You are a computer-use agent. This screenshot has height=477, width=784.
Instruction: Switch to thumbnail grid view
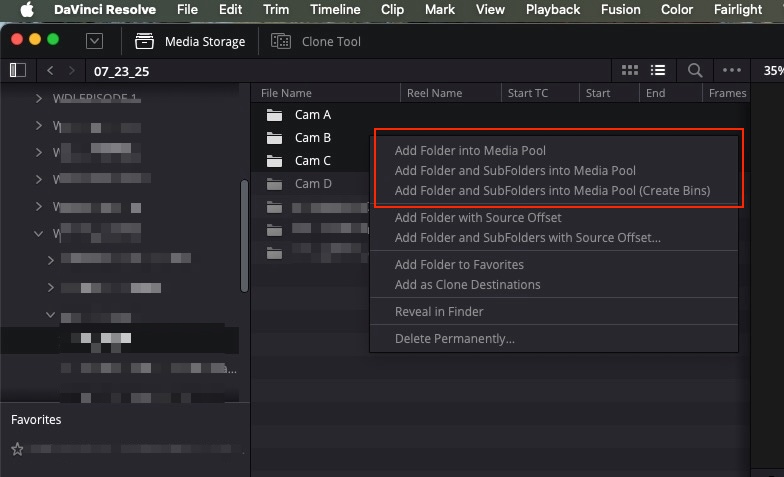coord(630,70)
